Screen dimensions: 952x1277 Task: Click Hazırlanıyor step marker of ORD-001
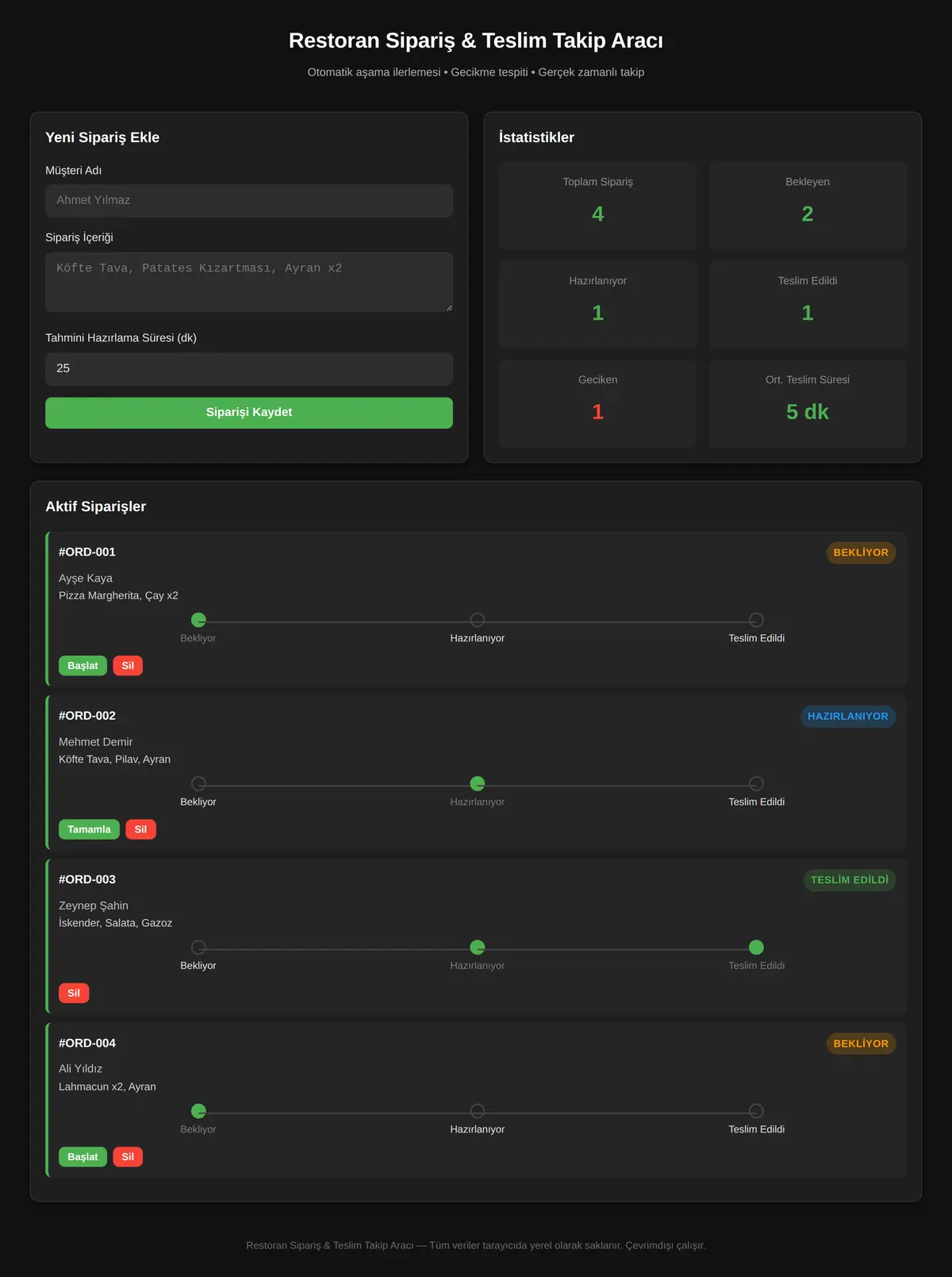coord(478,620)
